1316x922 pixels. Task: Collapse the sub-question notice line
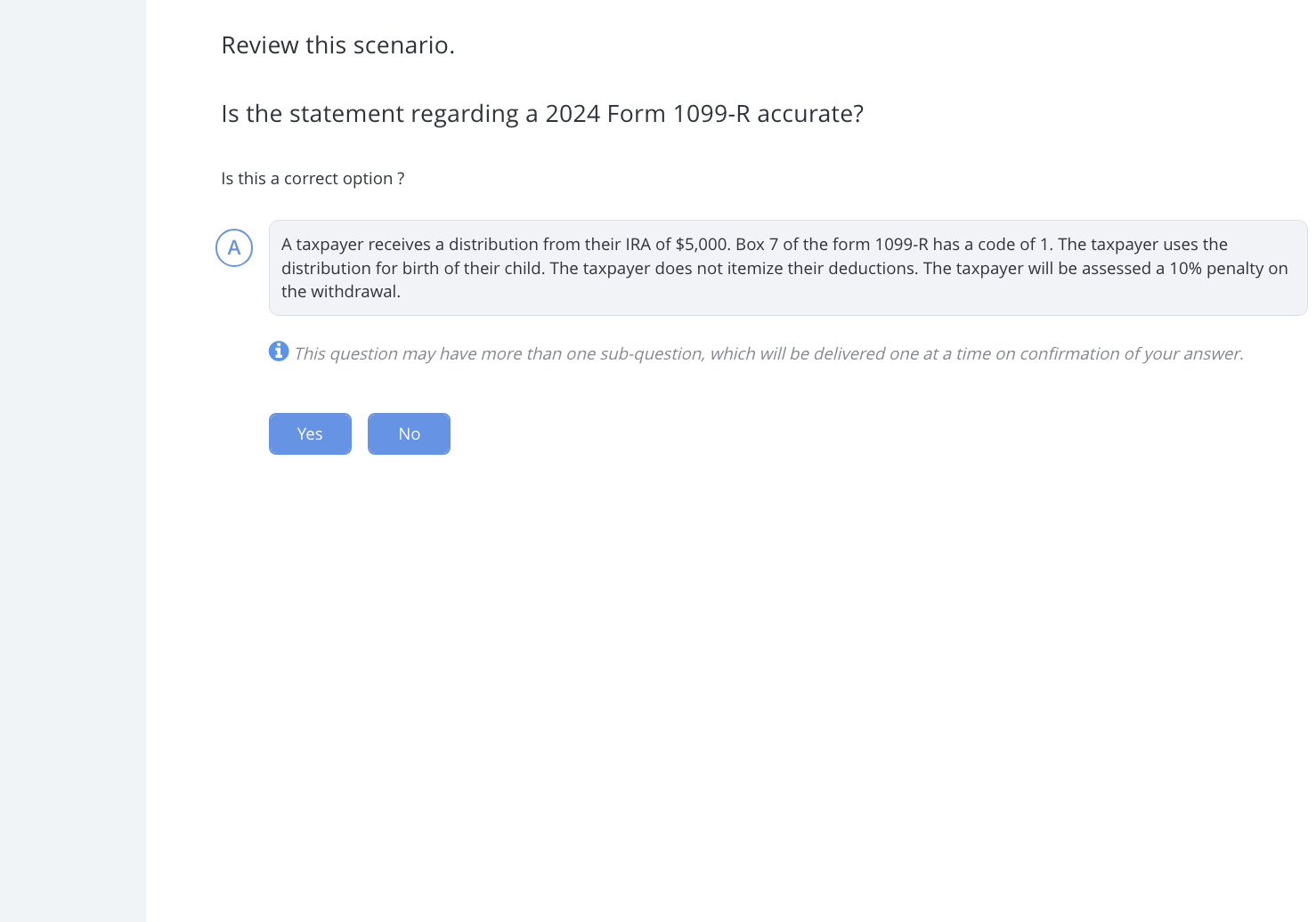pyautogui.click(x=768, y=353)
